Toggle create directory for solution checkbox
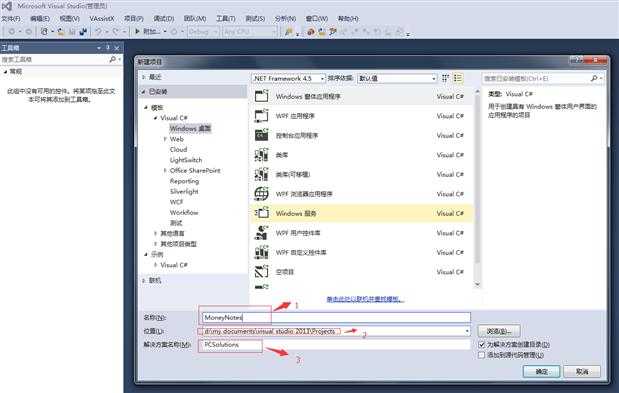 (481, 344)
